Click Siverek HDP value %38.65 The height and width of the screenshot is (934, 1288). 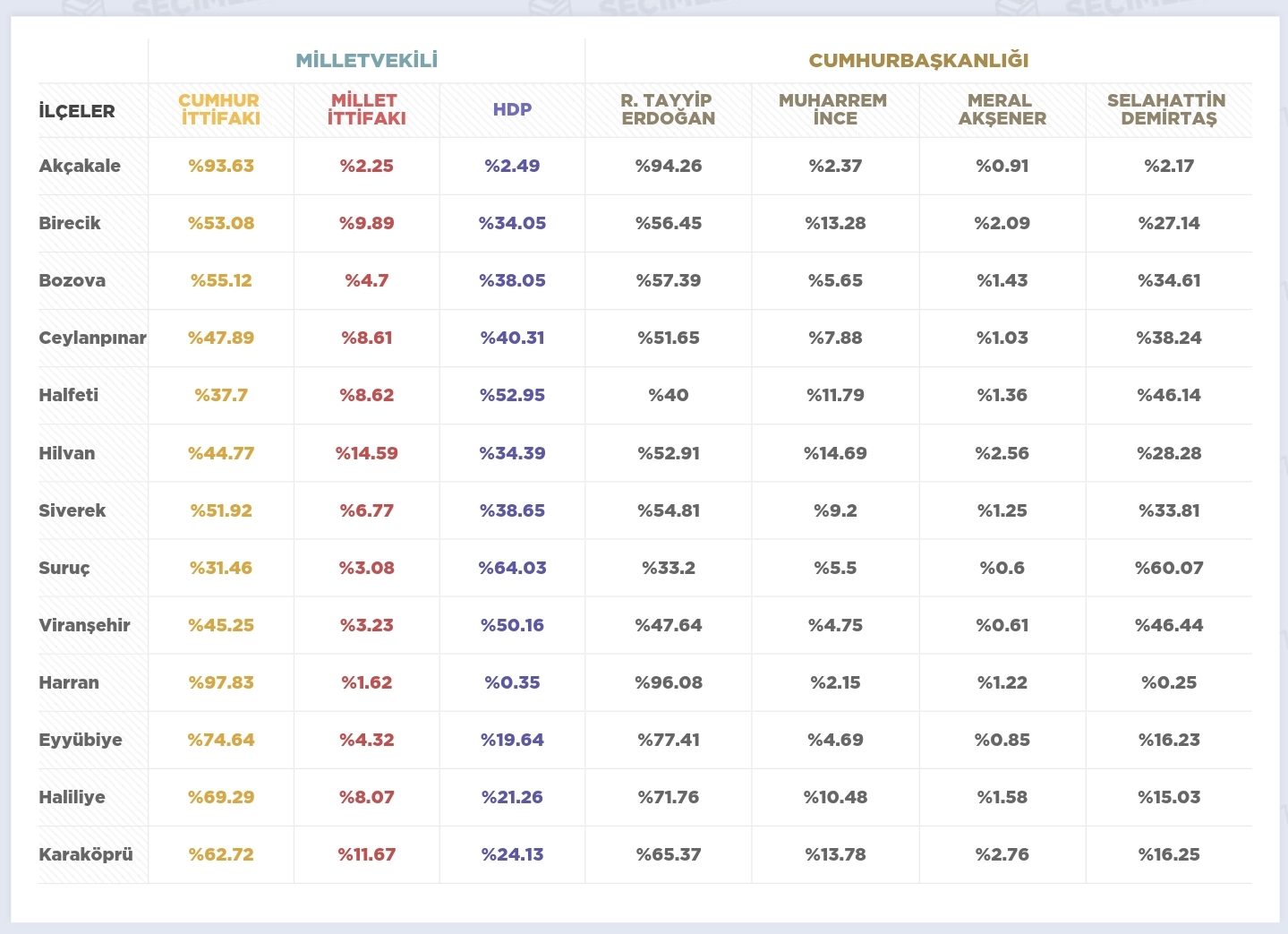click(x=512, y=510)
